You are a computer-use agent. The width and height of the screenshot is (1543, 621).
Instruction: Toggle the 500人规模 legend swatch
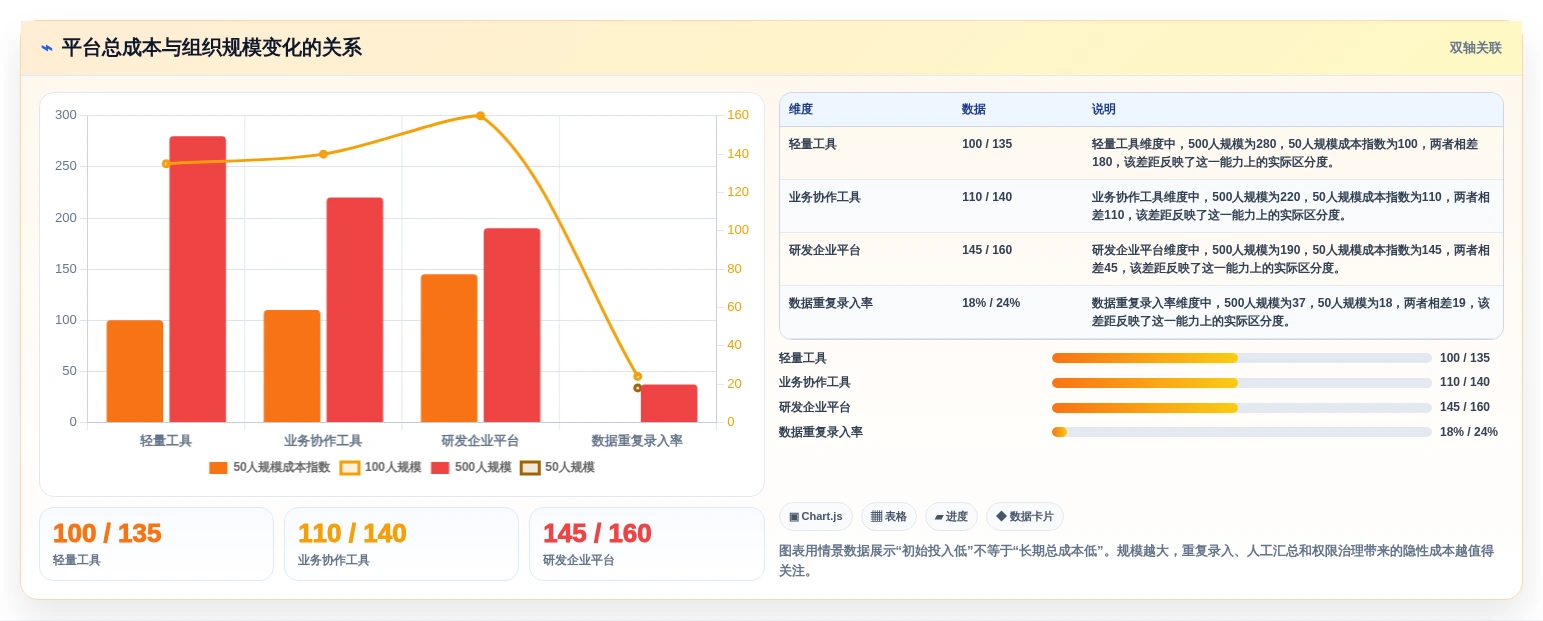click(440, 468)
